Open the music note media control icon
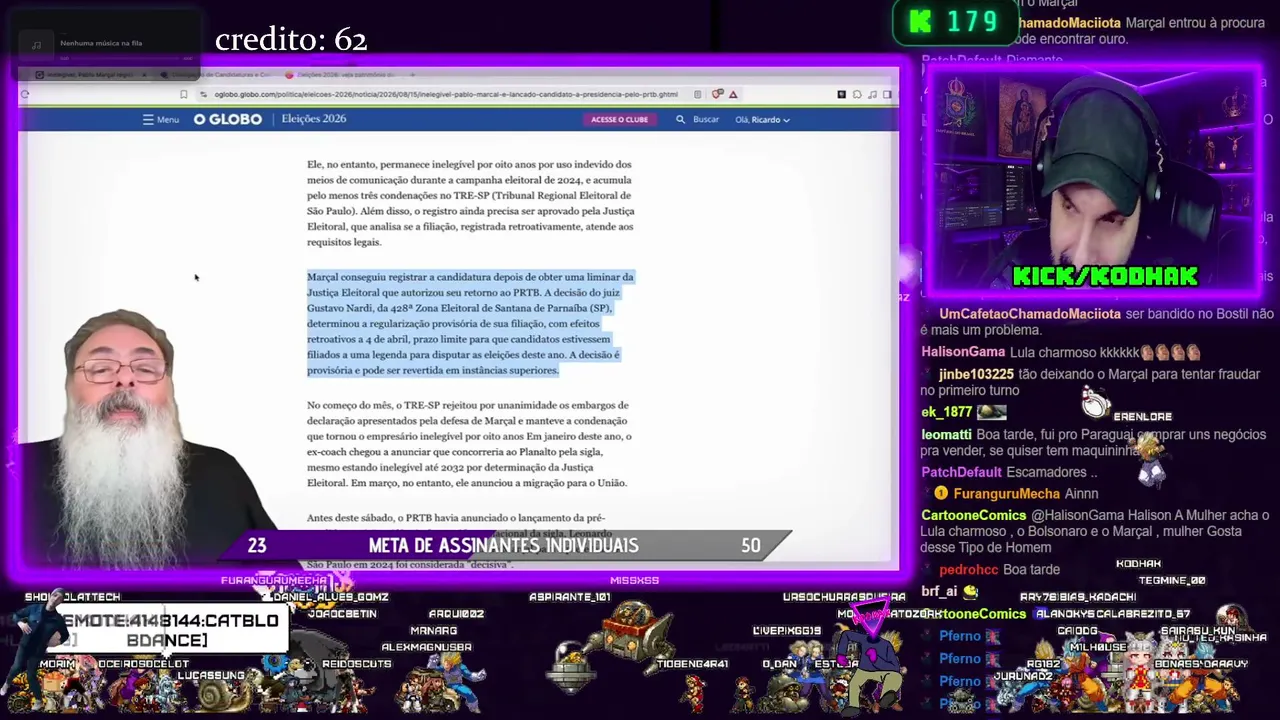This screenshot has height=720, width=1280. click(873, 94)
